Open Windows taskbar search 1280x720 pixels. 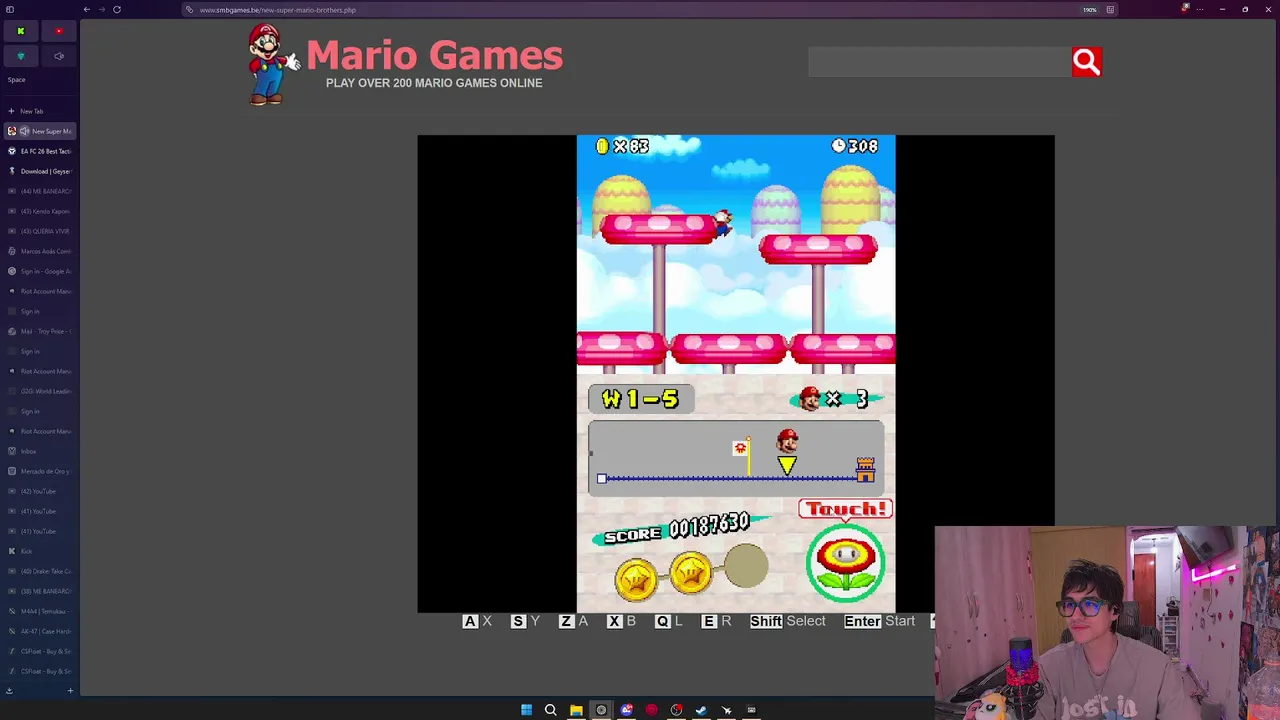coord(551,710)
